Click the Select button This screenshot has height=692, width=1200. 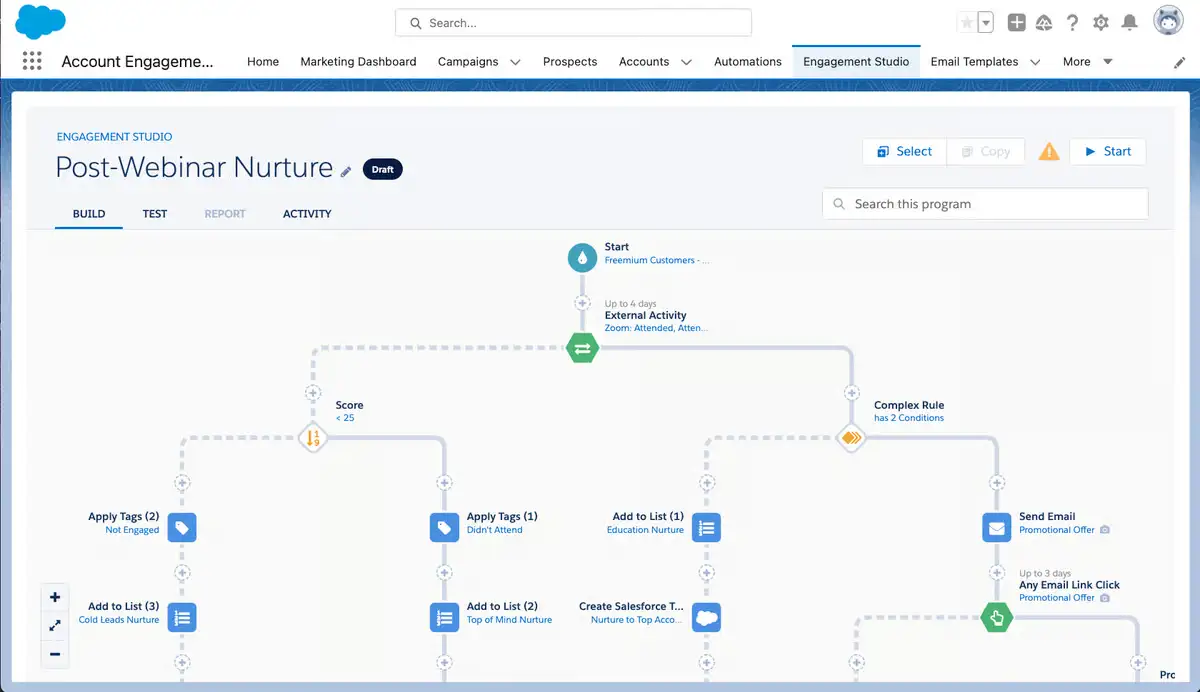(903, 151)
